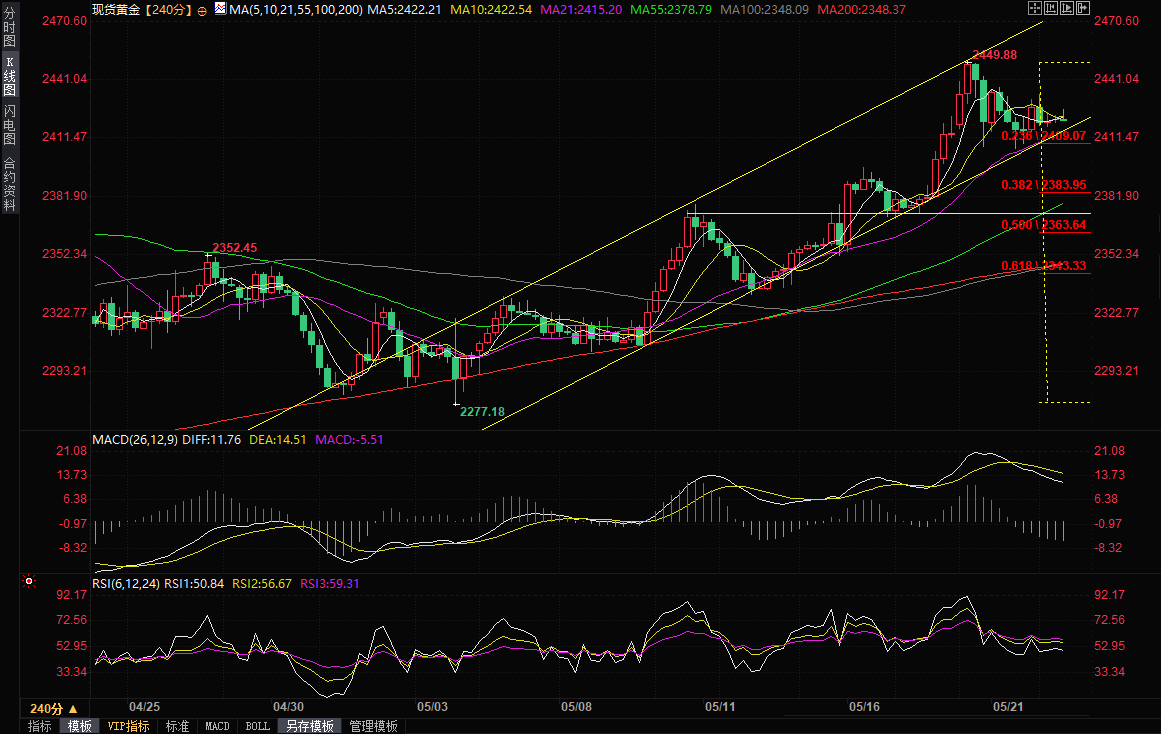The width and height of the screenshot is (1161, 734).
Task: Click the circle icon beside 现货黄金【240分】
Action: pos(202,10)
